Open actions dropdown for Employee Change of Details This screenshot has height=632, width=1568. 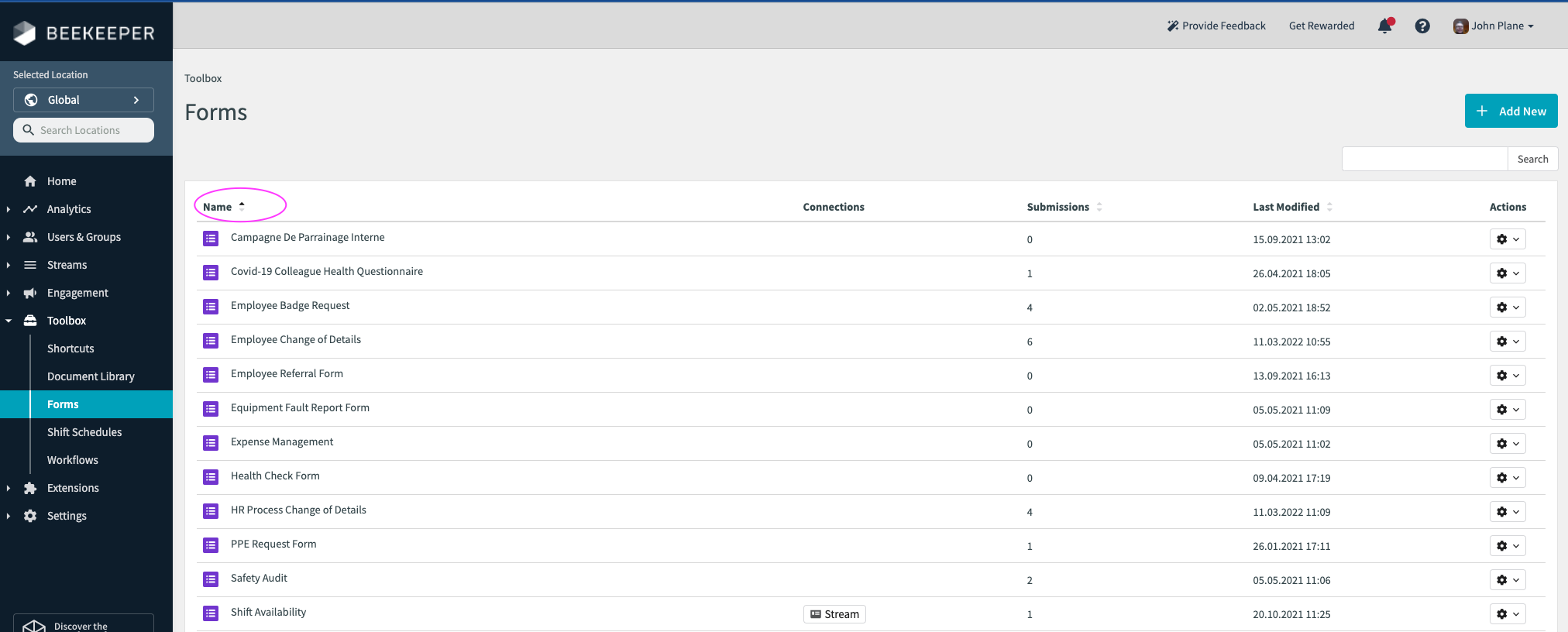tap(1508, 342)
